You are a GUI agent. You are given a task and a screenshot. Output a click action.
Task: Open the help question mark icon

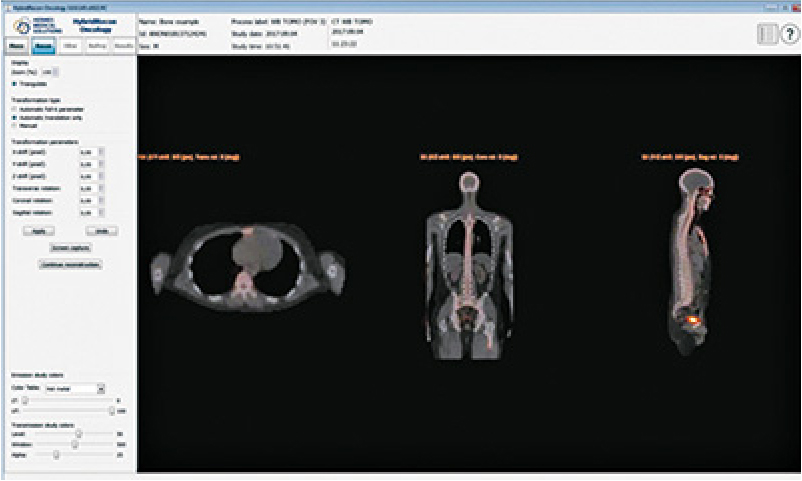pos(790,34)
